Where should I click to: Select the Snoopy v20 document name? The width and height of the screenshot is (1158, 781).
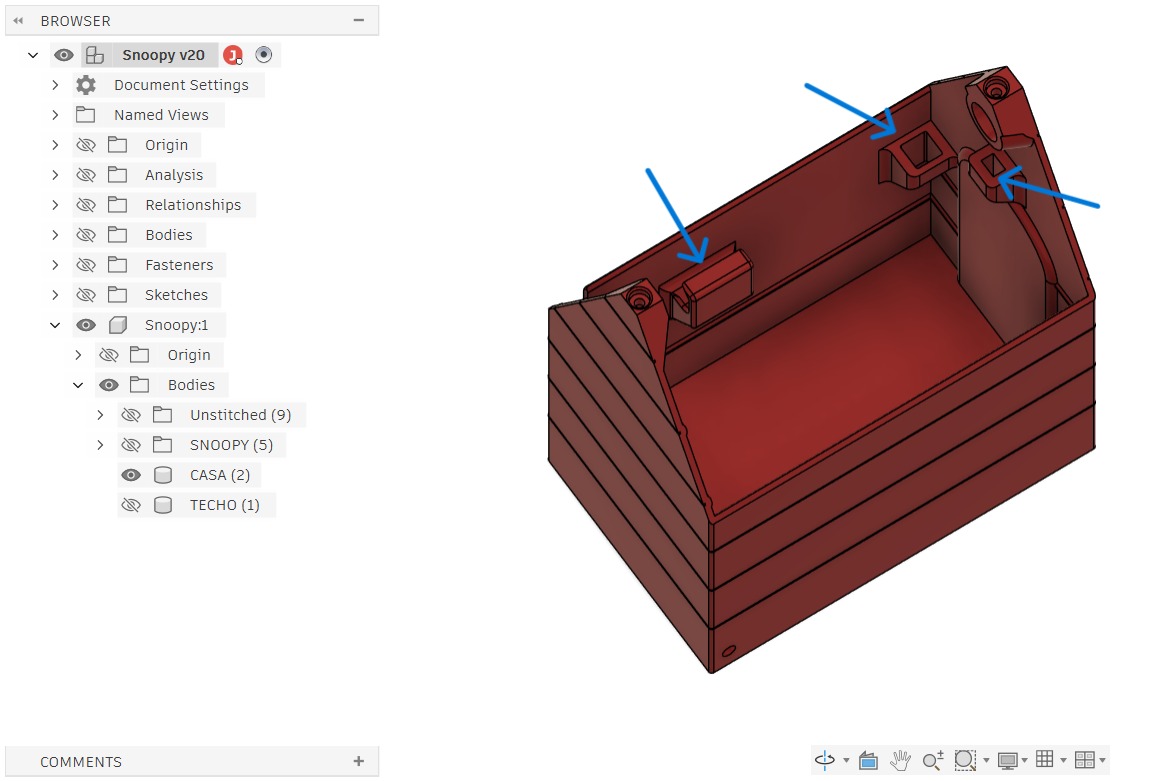(x=163, y=55)
